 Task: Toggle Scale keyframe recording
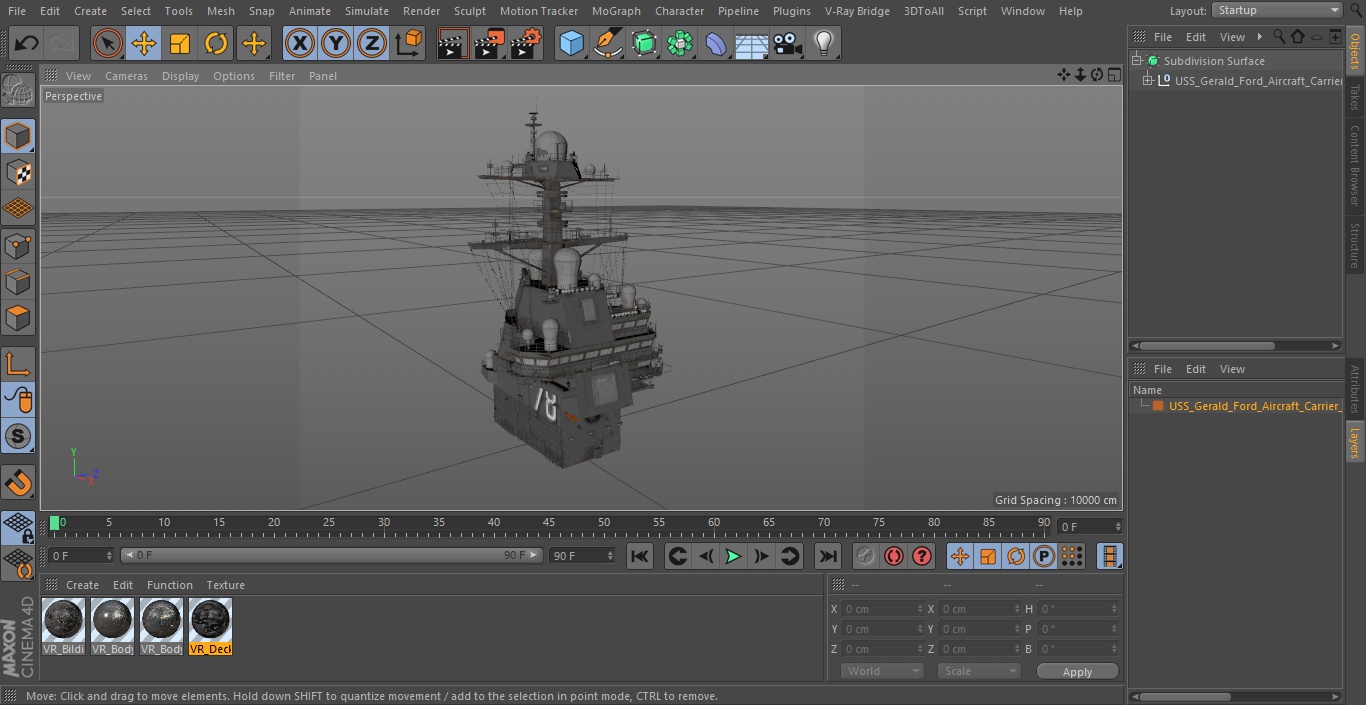pyautogui.click(x=988, y=556)
